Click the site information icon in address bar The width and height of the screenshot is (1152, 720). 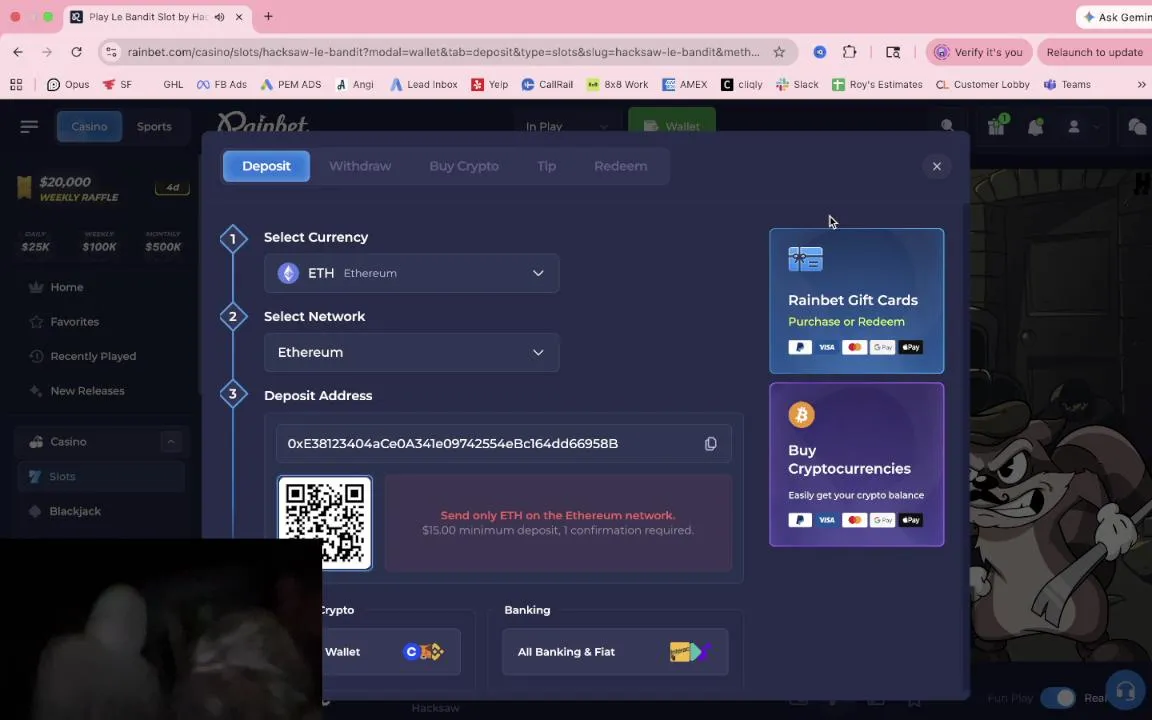[111, 52]
